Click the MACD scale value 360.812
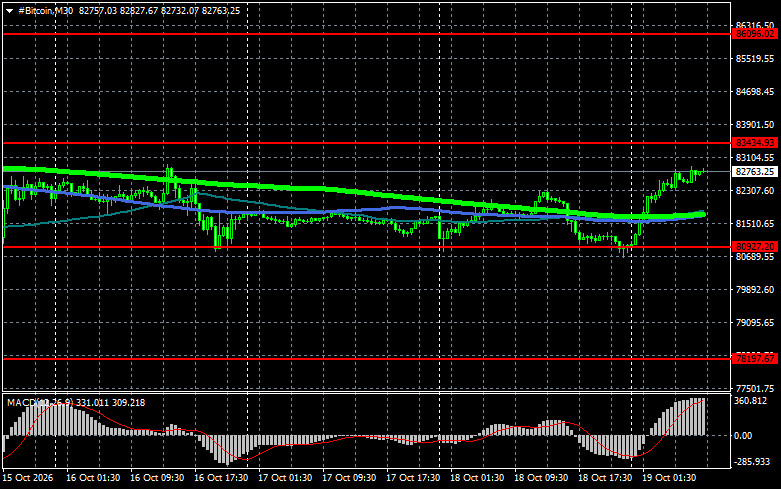The width and height of the screenshot is (781, 489). (x=751, y=401)
